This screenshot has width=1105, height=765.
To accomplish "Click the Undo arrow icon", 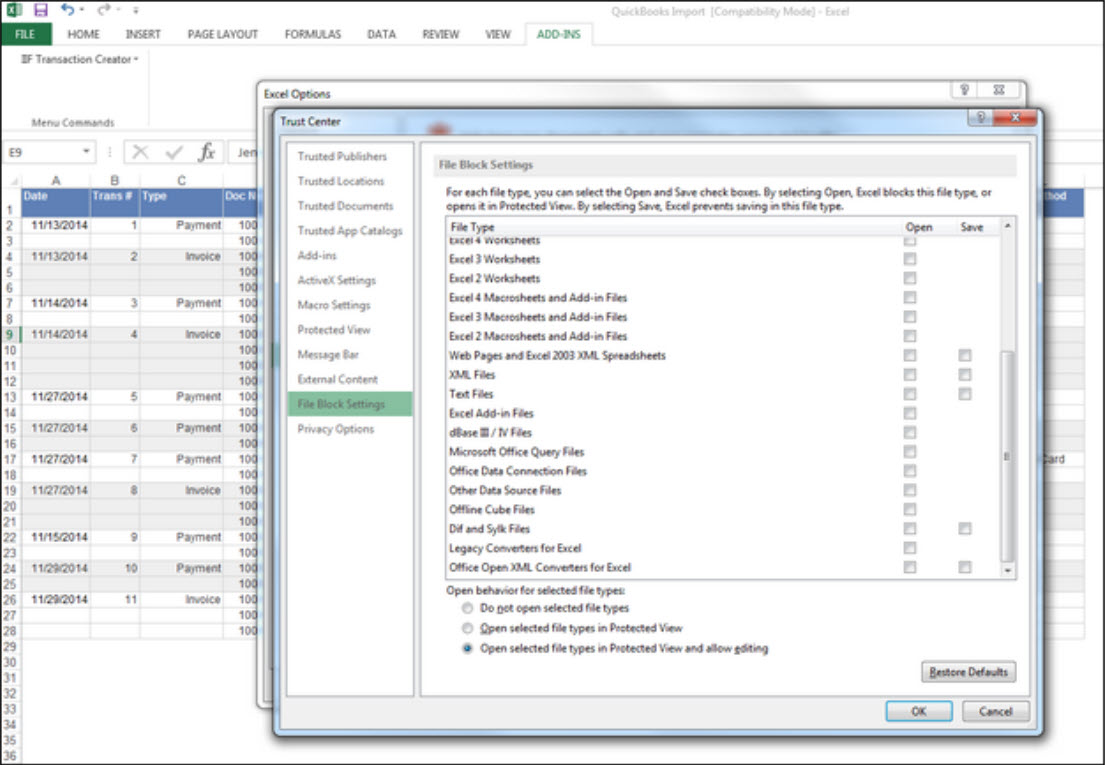I will (68, 10).
